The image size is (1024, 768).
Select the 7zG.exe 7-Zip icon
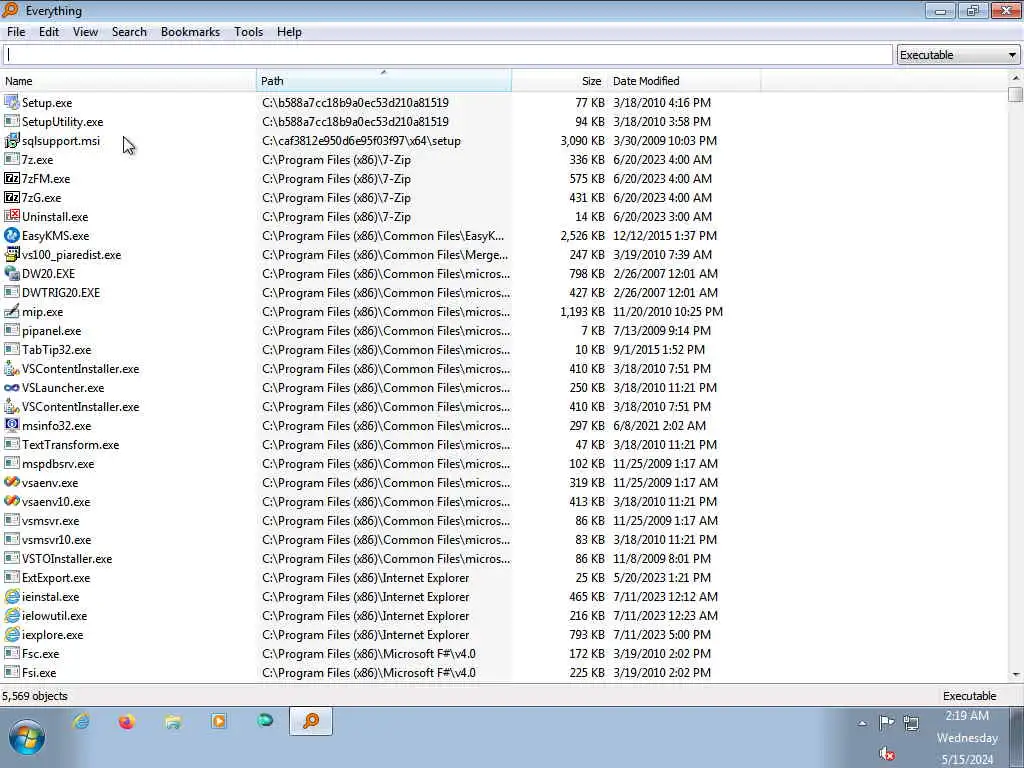12,197
